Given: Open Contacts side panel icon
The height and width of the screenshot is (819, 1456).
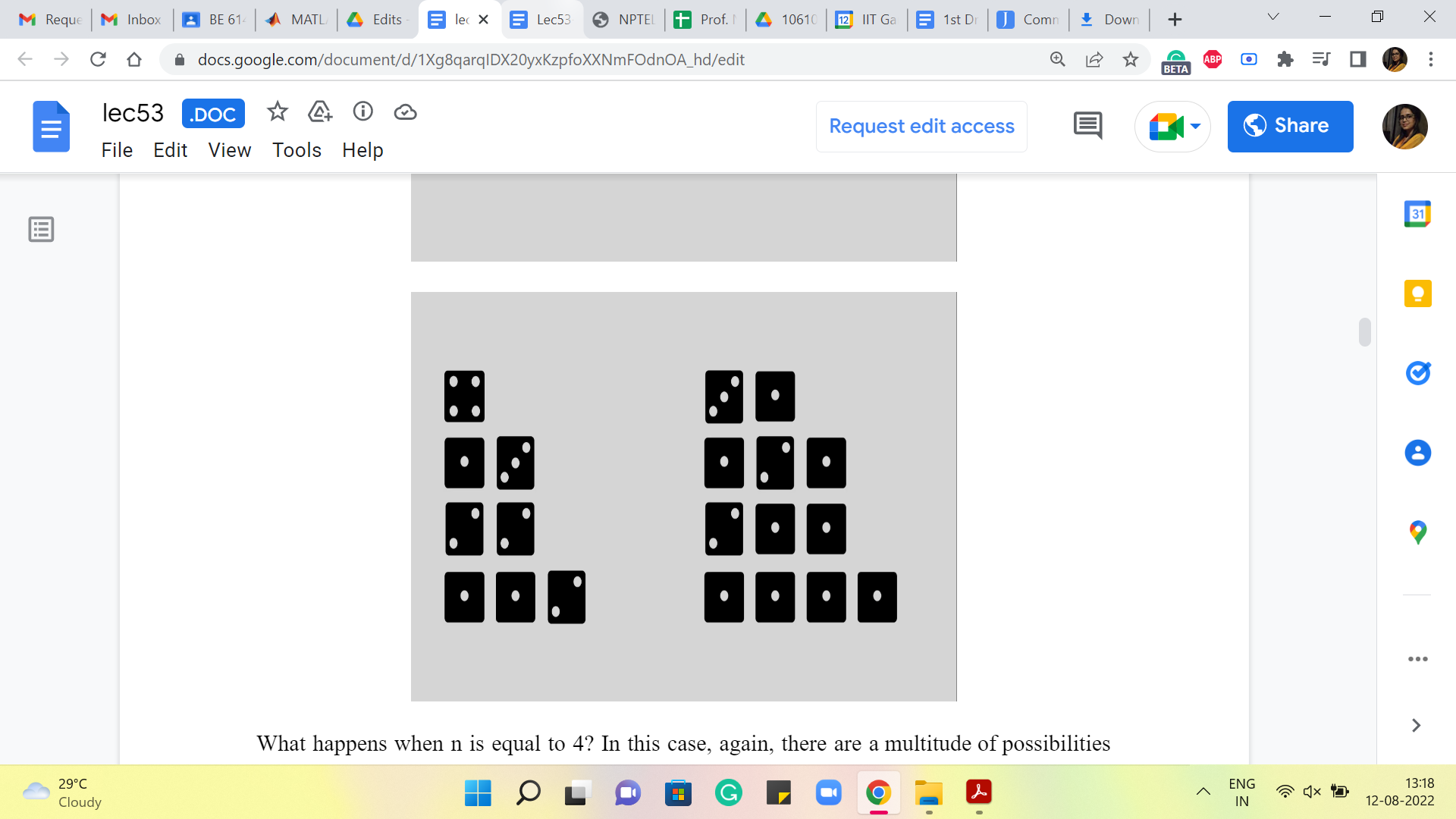Looking at the screenshot, I should click(1417, 453).
